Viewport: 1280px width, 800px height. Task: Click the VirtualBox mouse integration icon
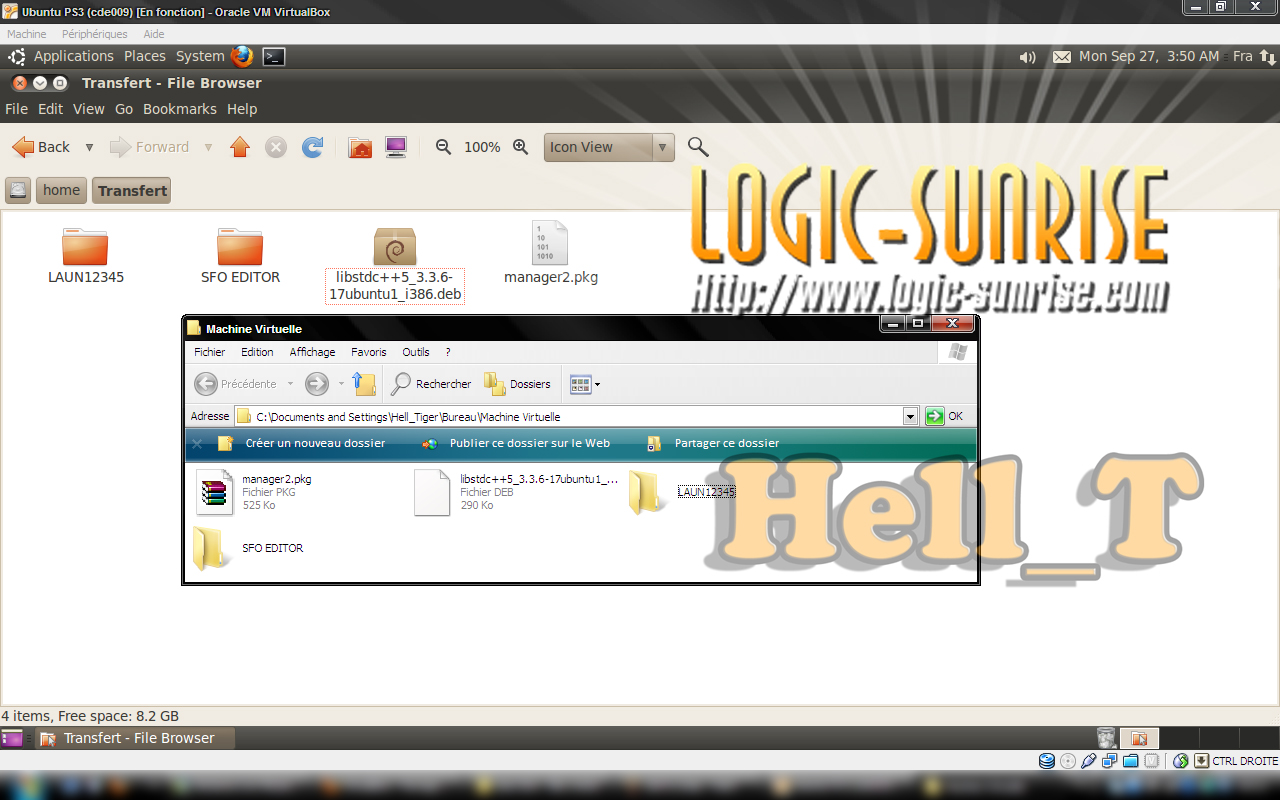coord(1181,761)
